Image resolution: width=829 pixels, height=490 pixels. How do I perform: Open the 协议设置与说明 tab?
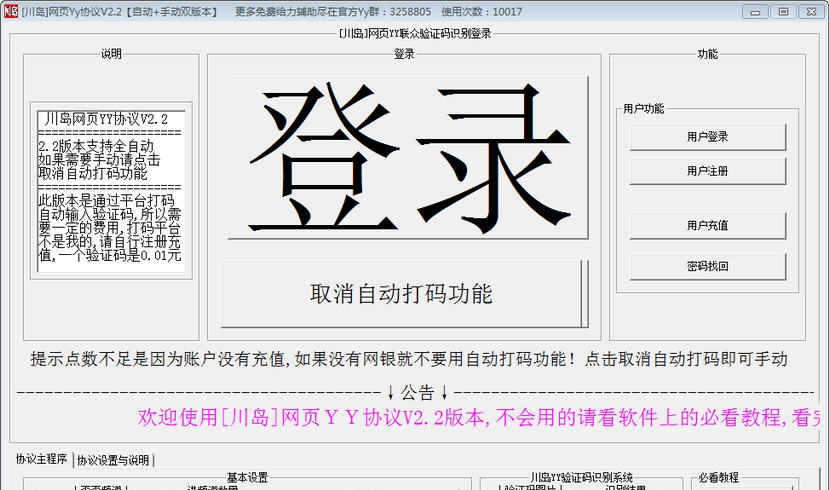click(x=113, y=460)
